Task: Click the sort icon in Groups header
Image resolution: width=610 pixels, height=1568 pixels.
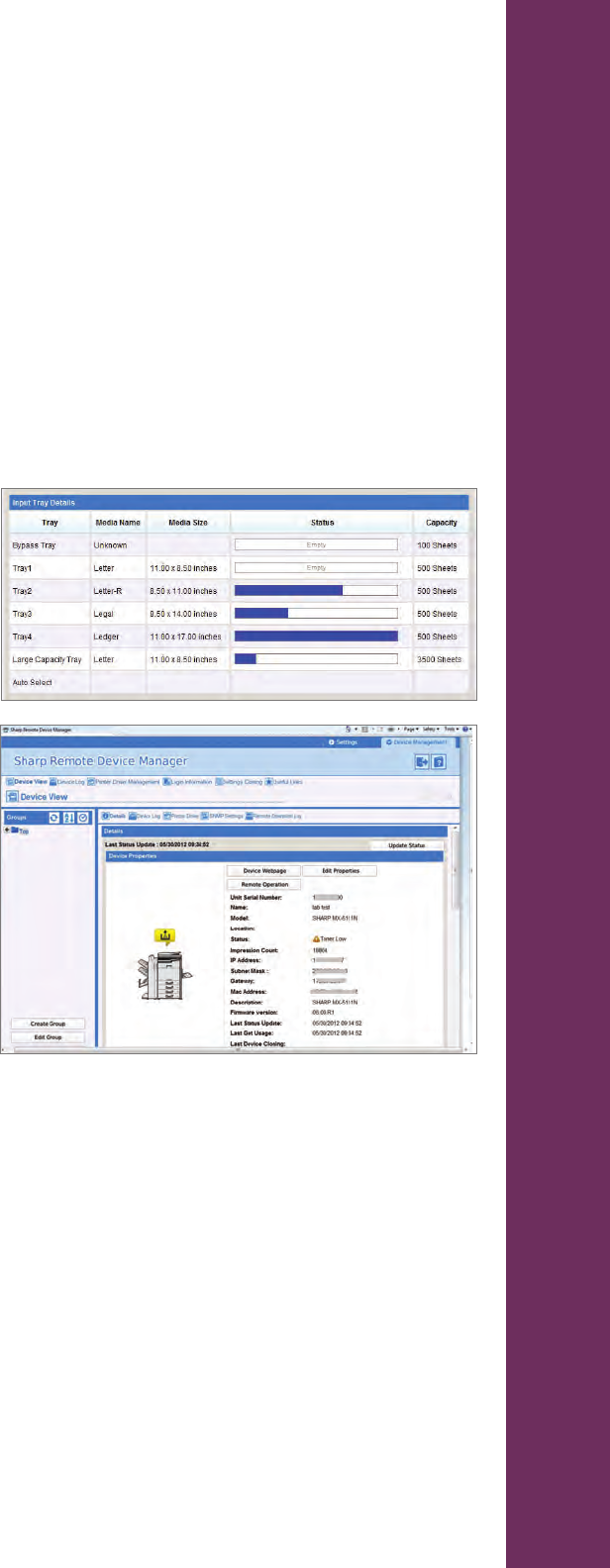Action: pos(69,817)
